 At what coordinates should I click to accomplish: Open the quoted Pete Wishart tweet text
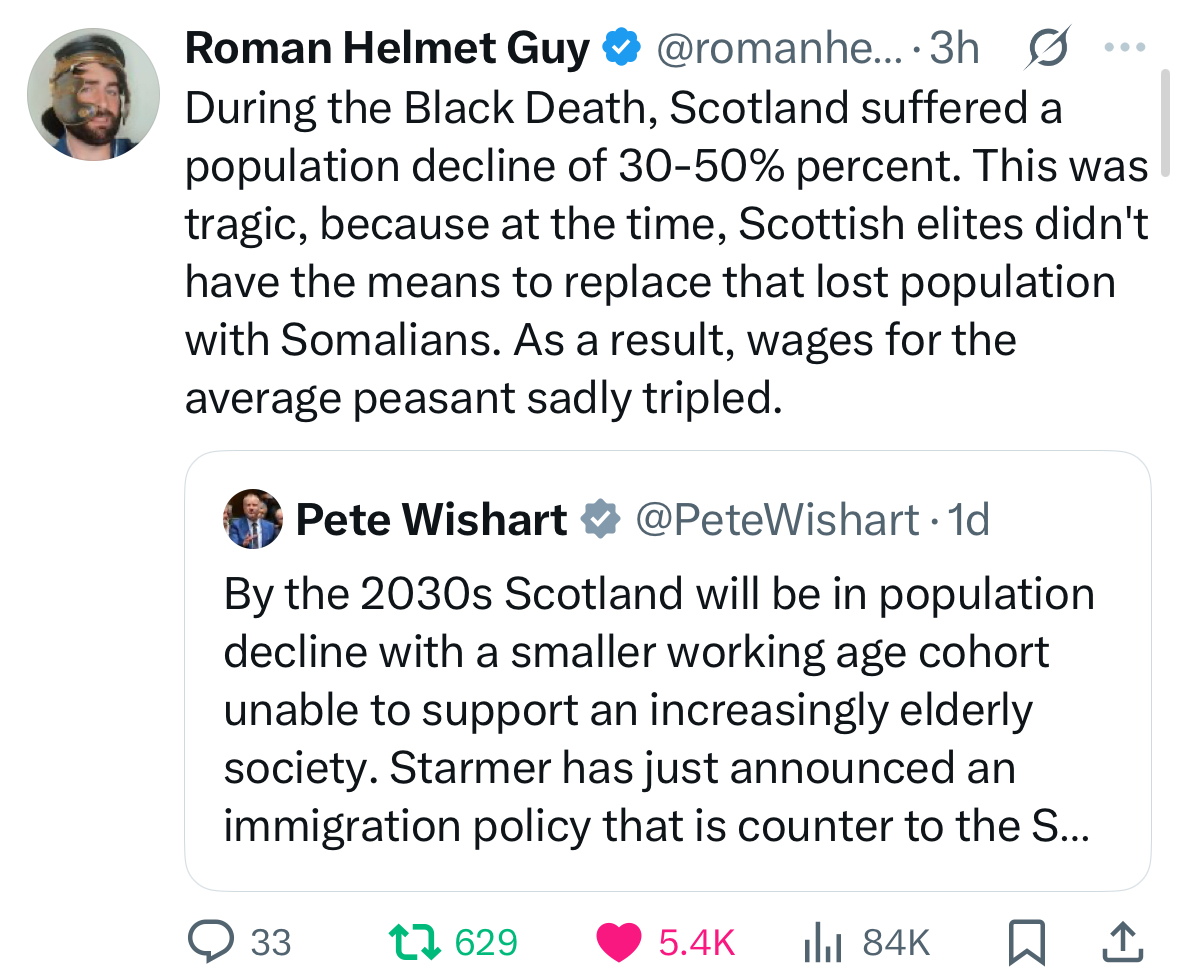point(660,710)
